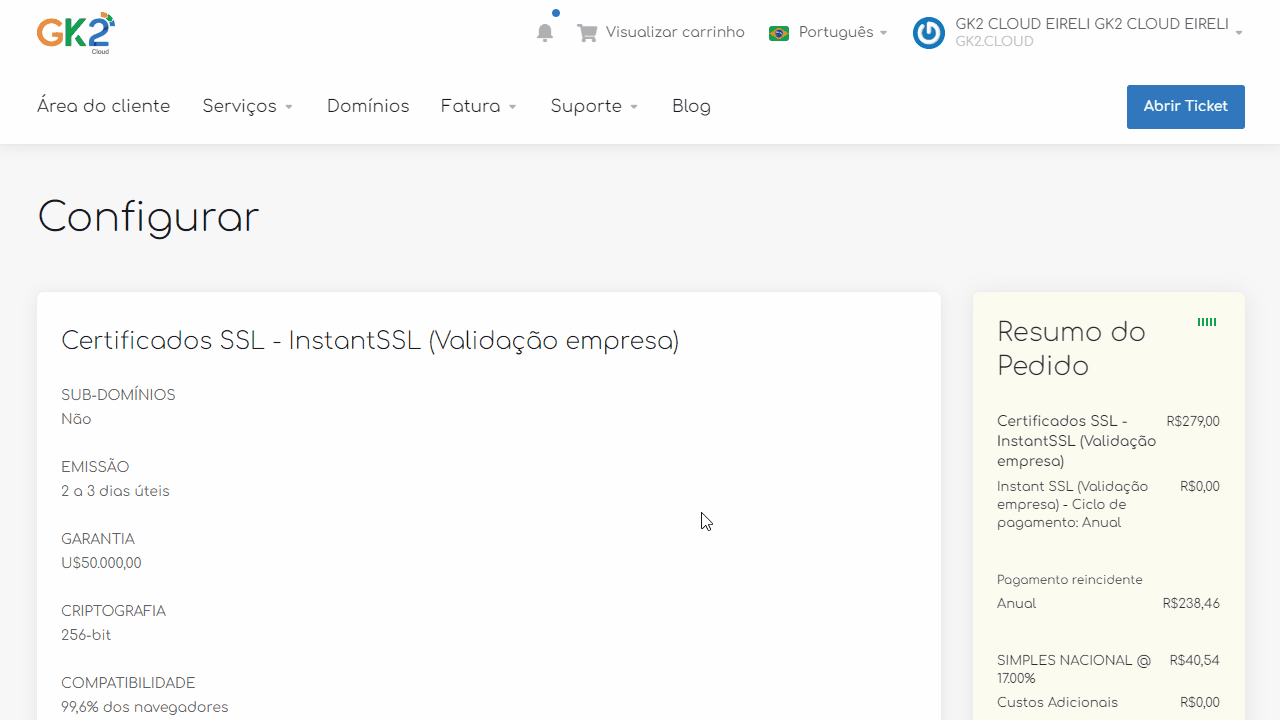Open the notifications bell

tap(545, 32)
